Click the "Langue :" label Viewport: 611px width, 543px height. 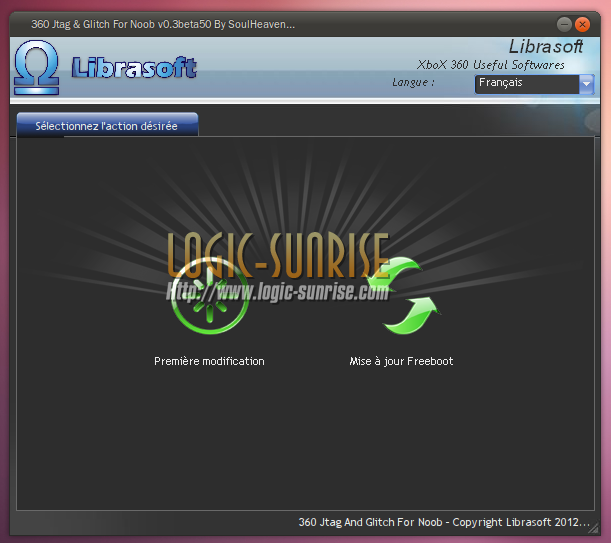[x=413, y=82]
